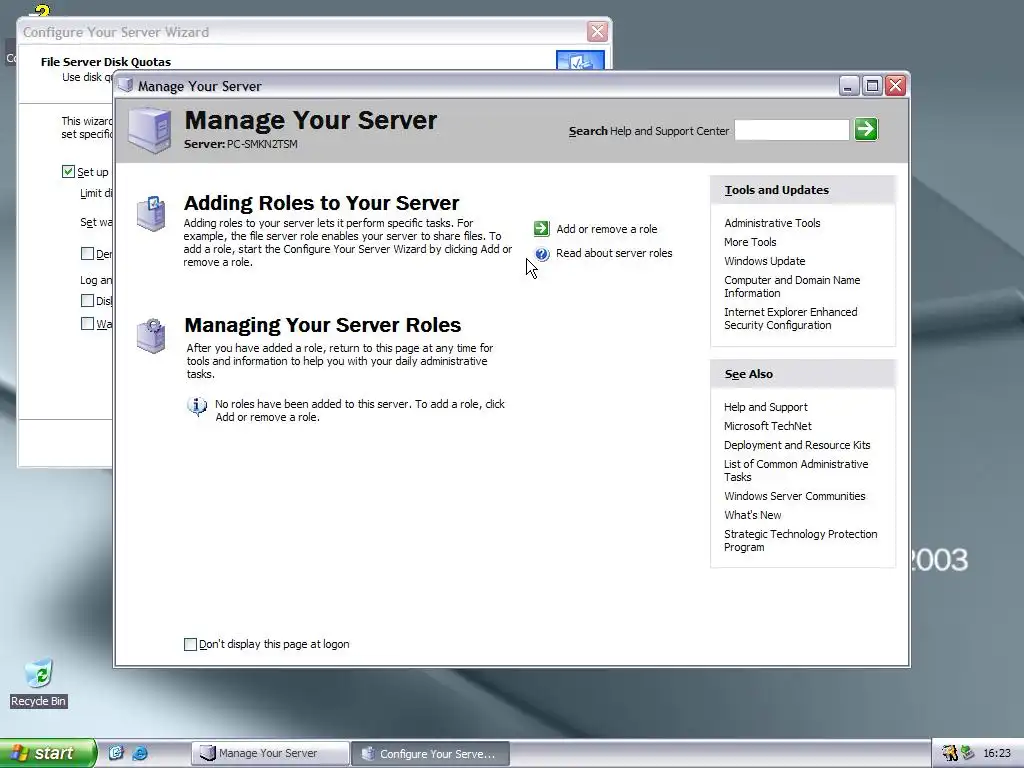Click the green arrow search go button
The image size is (1024, 768).
(x=866, y=129)
